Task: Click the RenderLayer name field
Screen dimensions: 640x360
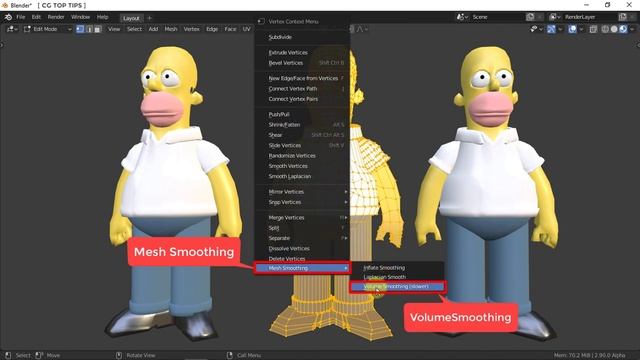Action: click(590, 17)
